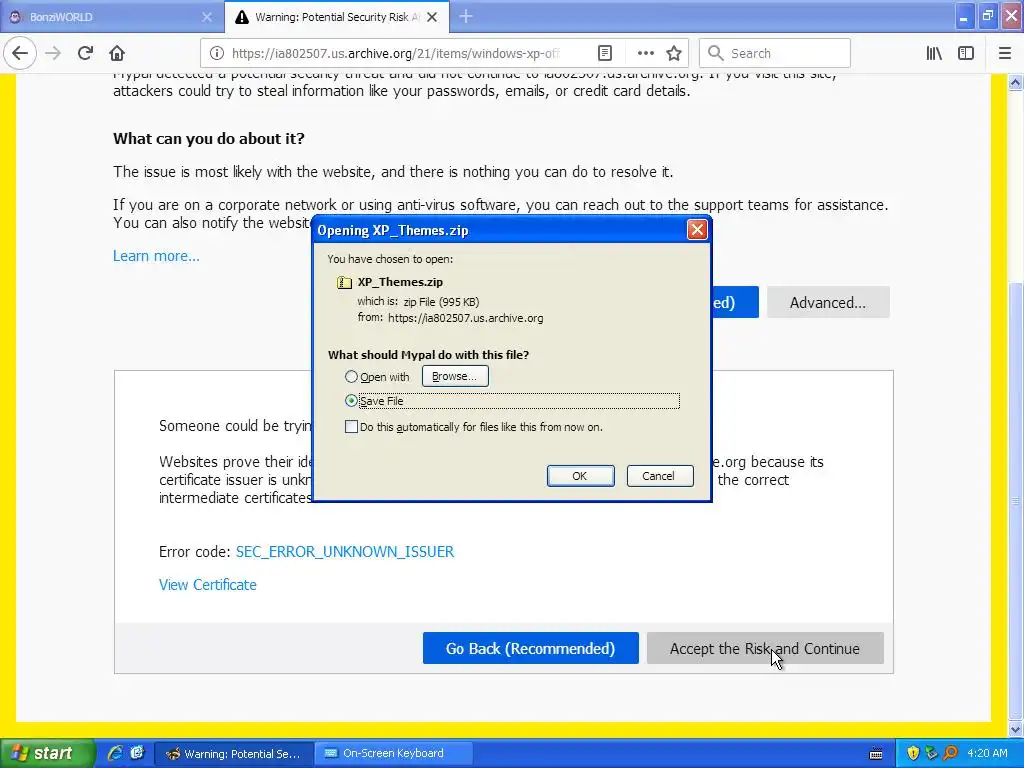
Task: Go back using the browser back arrow
Action: [20, 53]
